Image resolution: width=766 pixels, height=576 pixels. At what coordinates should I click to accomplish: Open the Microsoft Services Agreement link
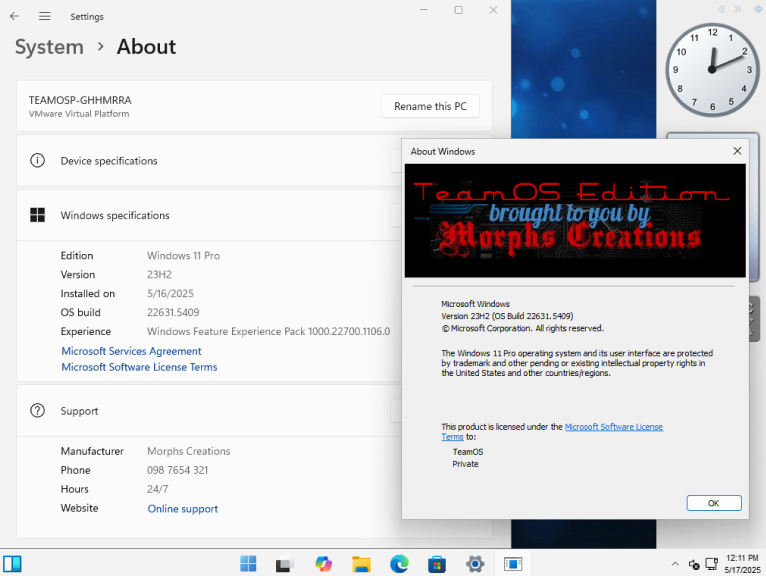pos(131,351)
